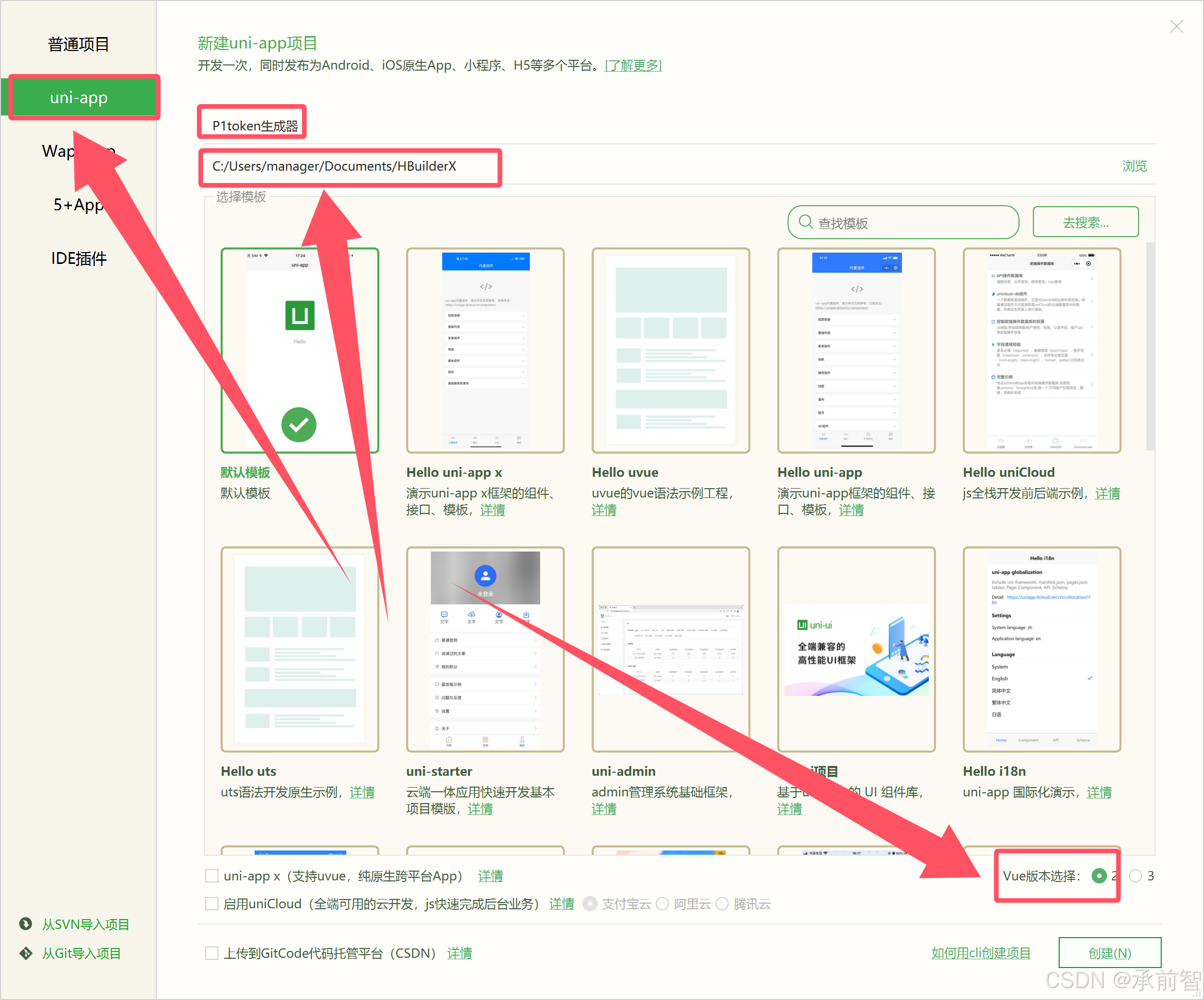Click the 创建(N) create button
This screenshot has width=1204, height=1000.
(x=1109, y=953)
